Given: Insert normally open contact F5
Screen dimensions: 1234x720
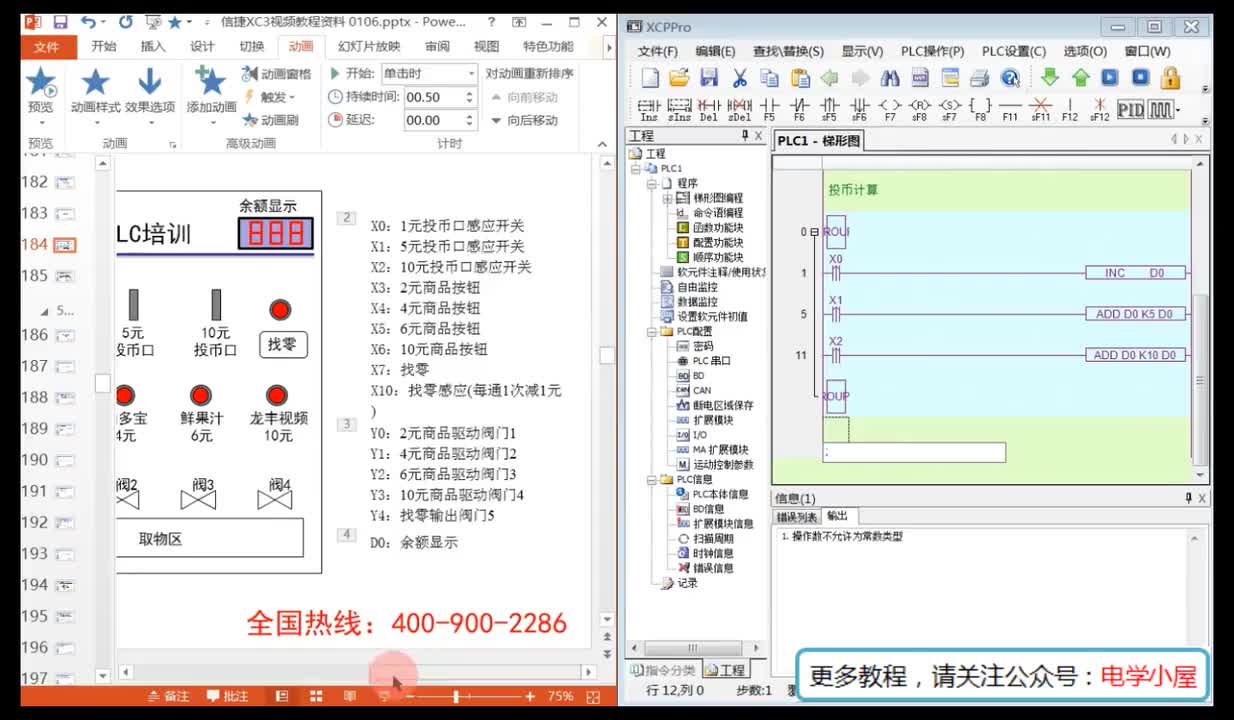Looking at the screenshot, I should pos(769,109).
